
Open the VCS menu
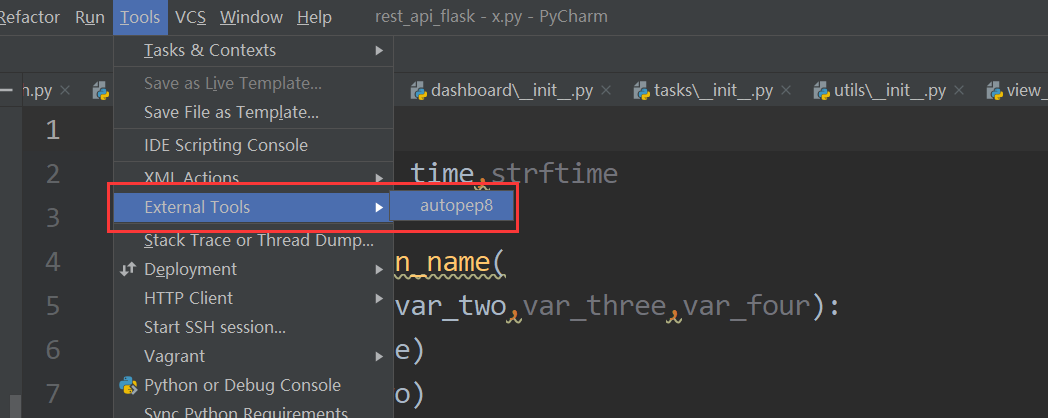[x=190, y=17]
